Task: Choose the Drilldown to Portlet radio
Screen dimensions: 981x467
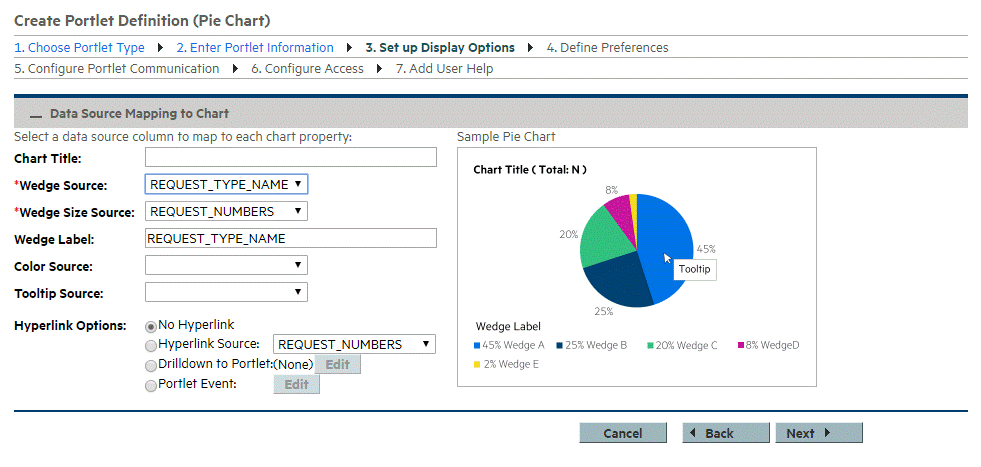Action: [x=151, y=365]
